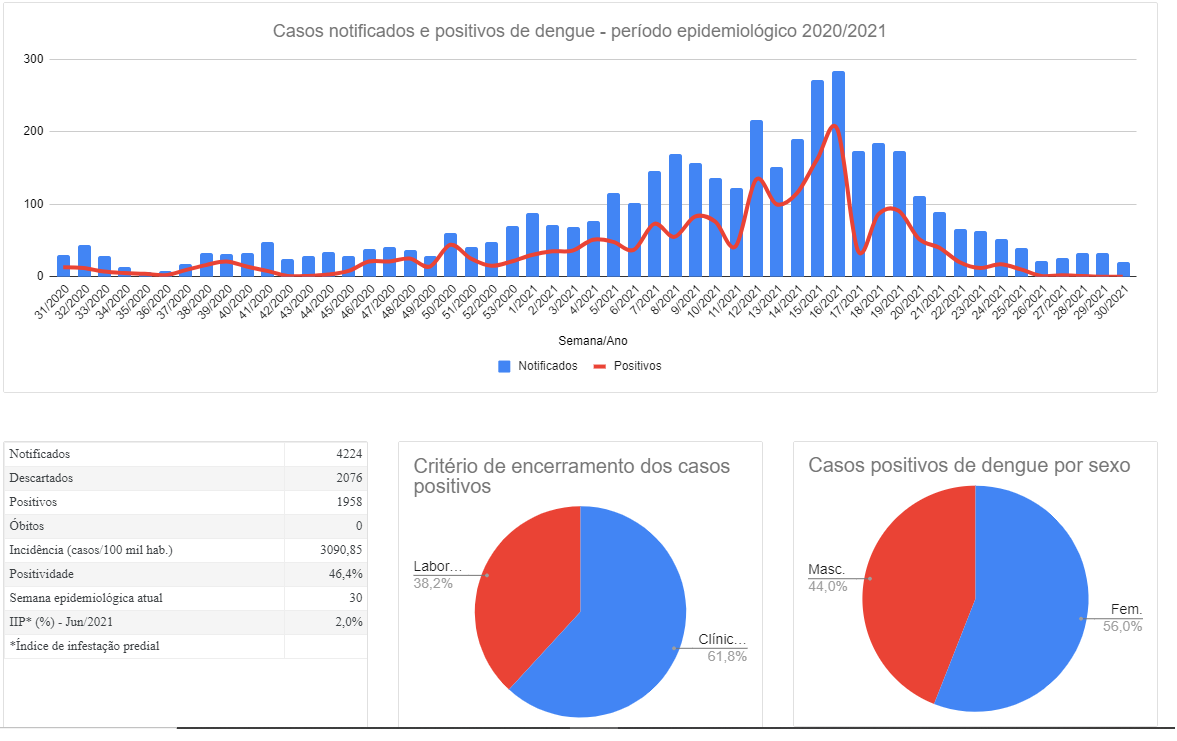This screenshot has height=741, width=1177.
Task: Click the blue Clínic… slice in the critério chart
Action: click(x=620, y=630)
